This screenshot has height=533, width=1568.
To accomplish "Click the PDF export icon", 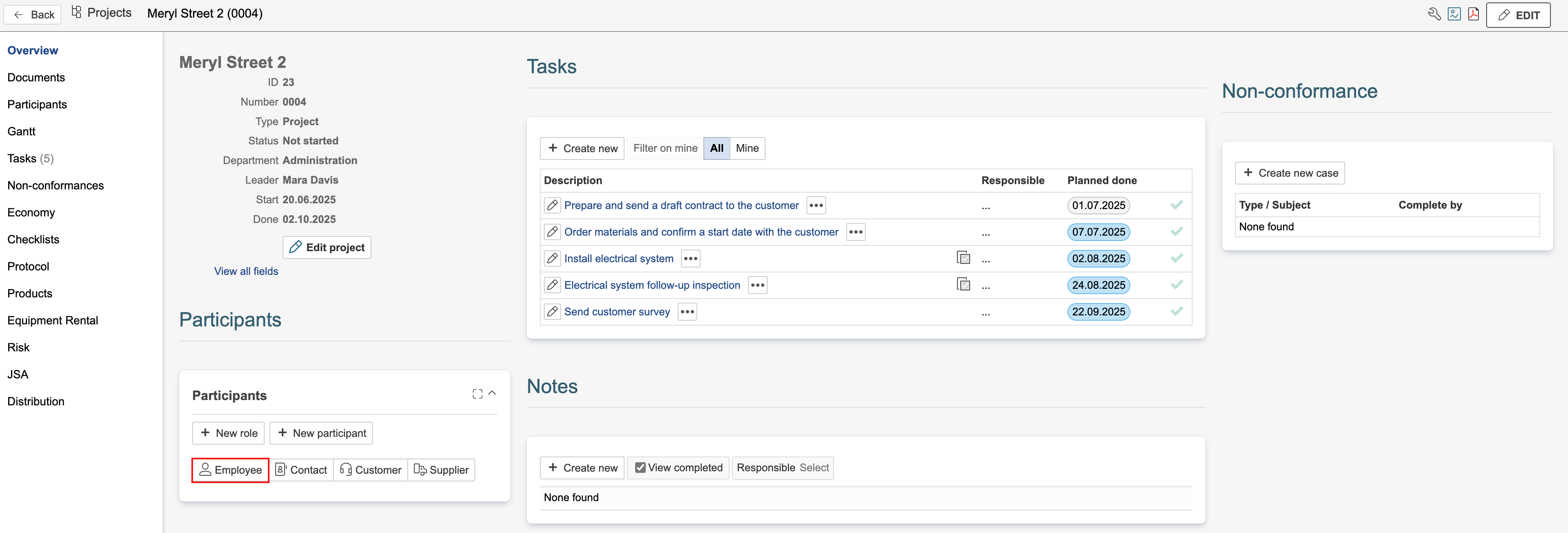I will point(1473,14).
